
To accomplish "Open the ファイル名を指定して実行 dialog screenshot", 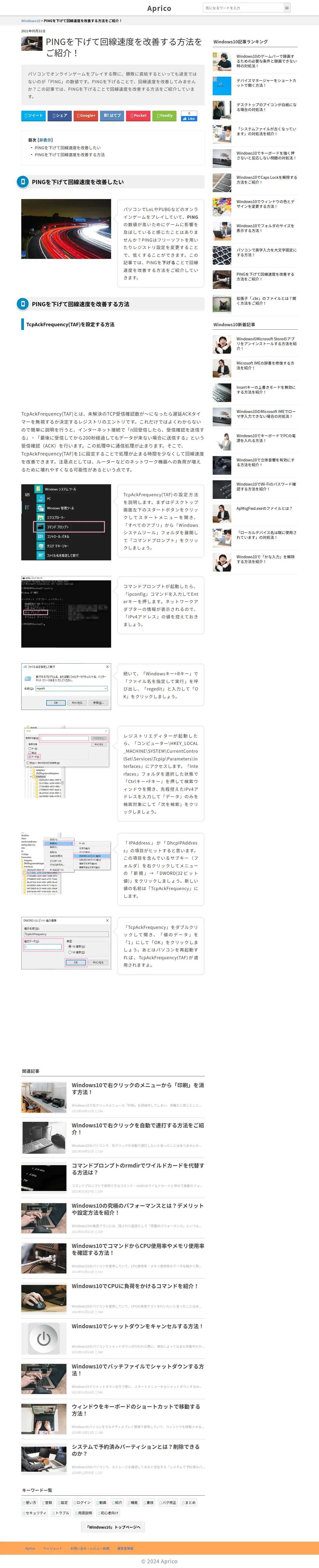I will 66,686.
